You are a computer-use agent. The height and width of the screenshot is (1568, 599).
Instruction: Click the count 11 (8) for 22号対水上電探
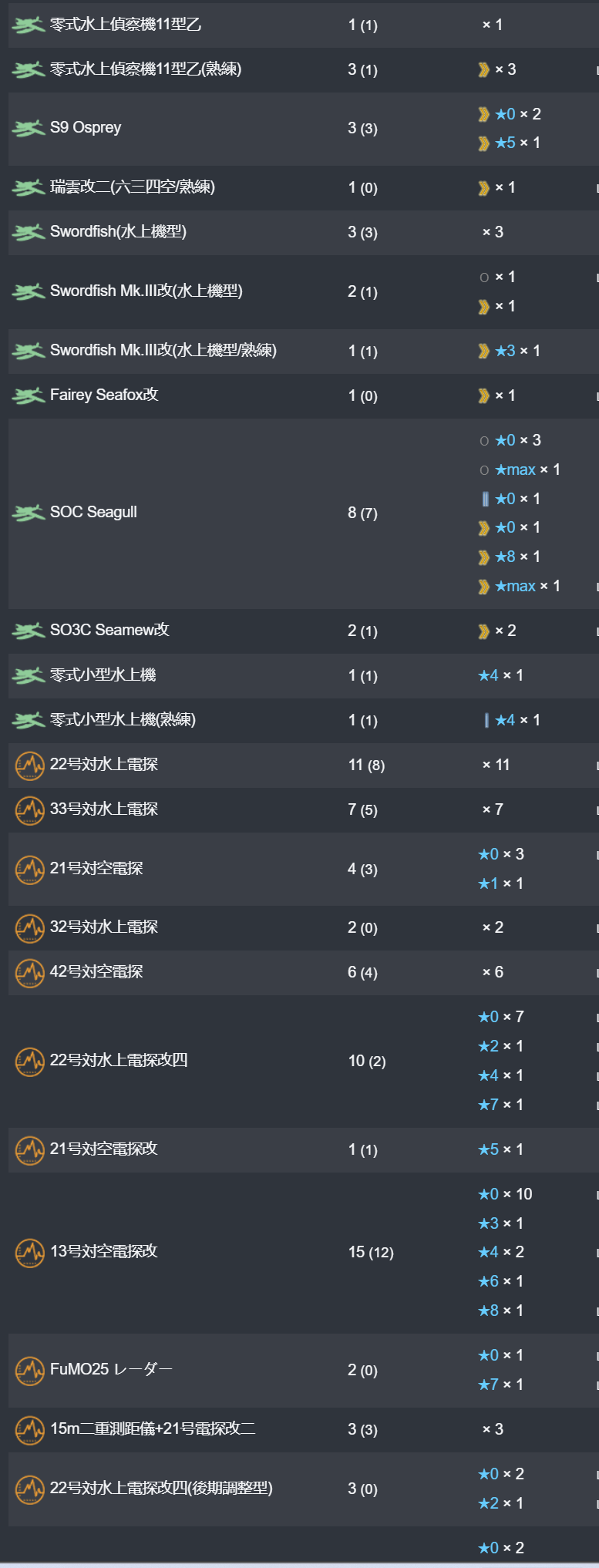(x=366, y=765)
